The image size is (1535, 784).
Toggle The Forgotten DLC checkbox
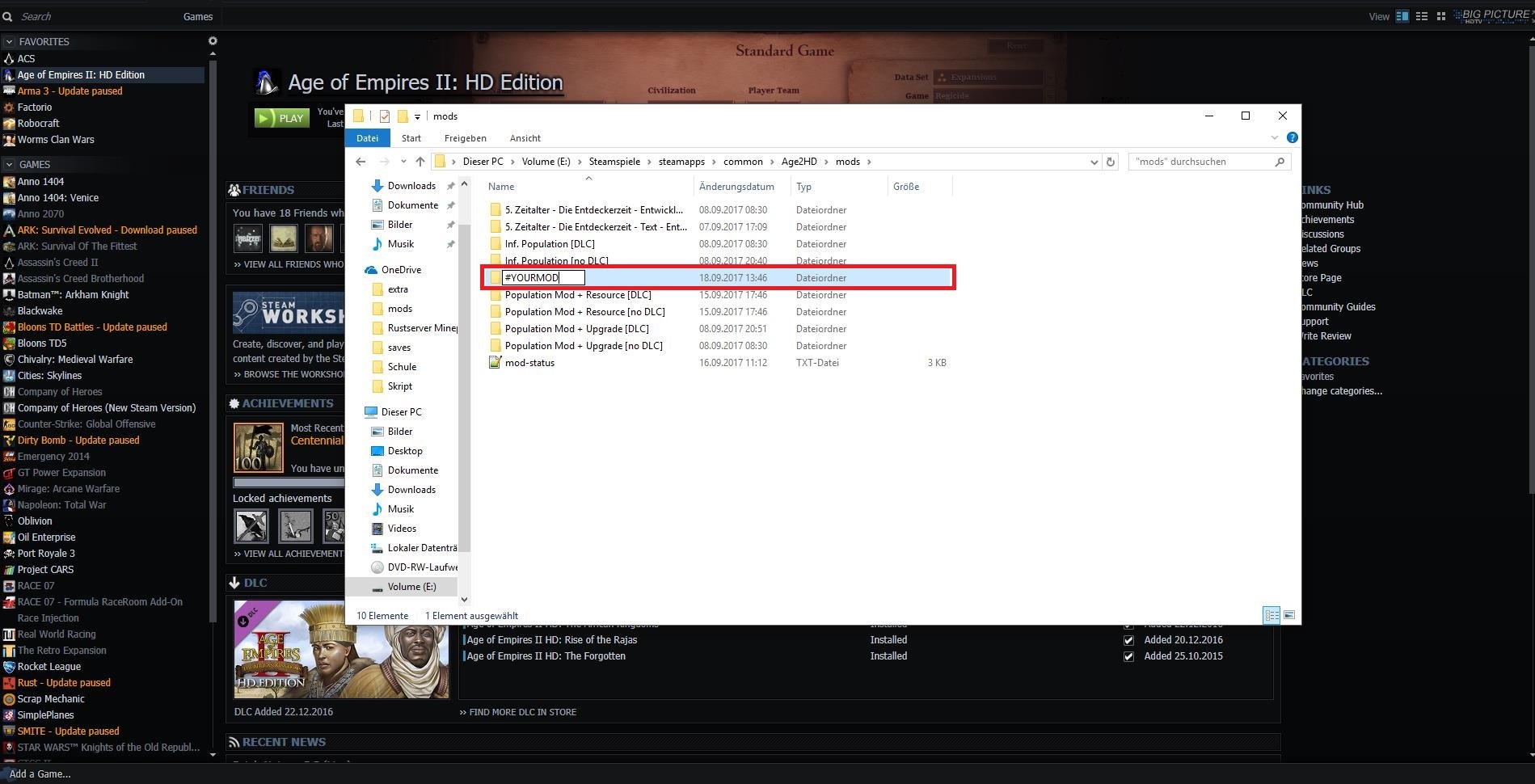[1128, 656]
